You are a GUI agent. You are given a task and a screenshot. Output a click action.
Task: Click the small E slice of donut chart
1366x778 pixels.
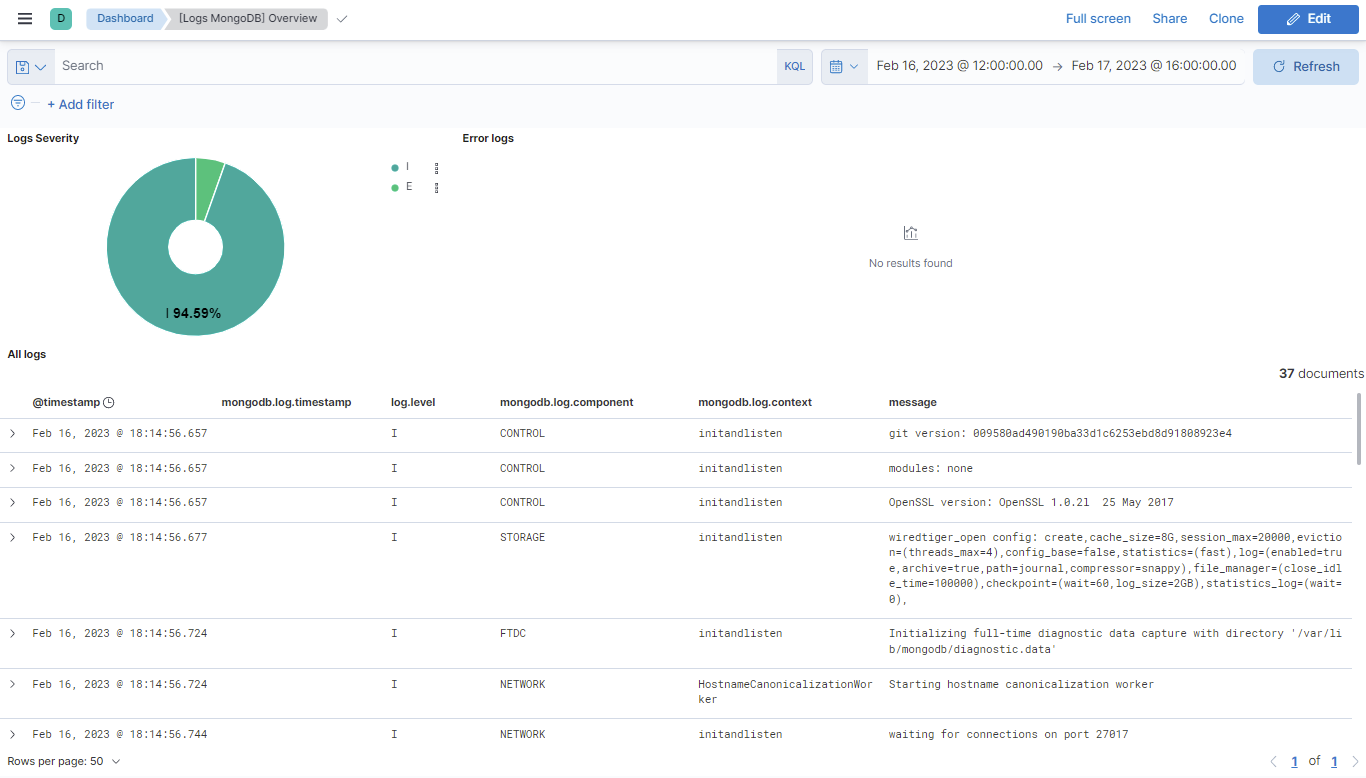(209, 188)
